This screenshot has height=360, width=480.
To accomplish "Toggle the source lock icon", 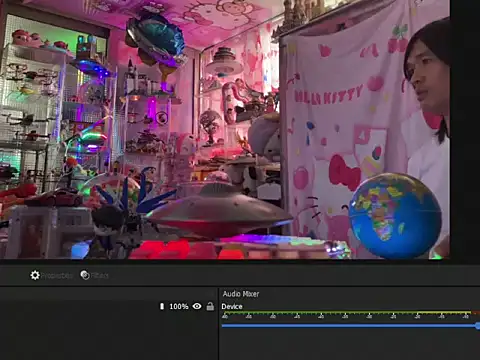I will (210, 306).
